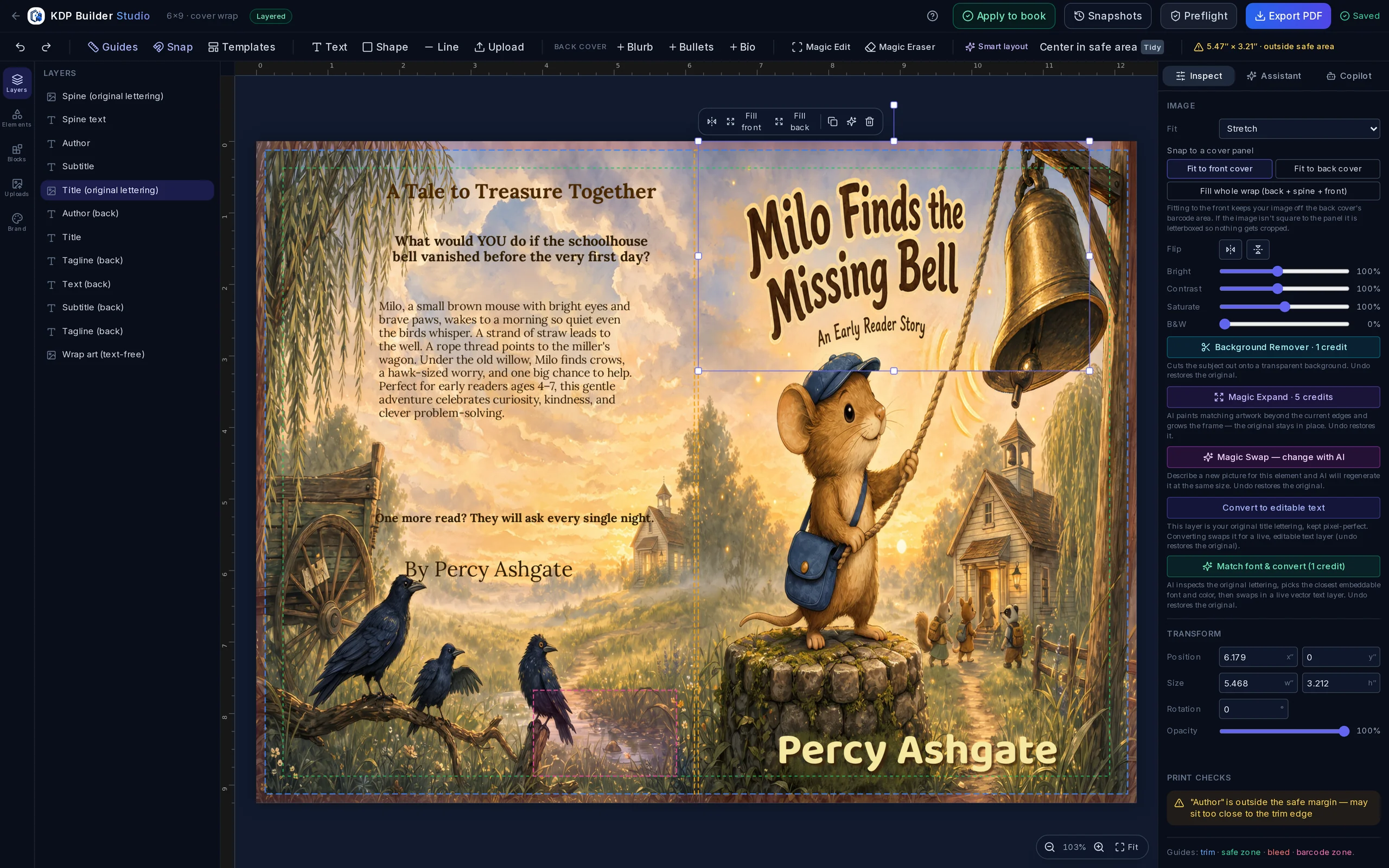Viewport: 1389px width, 868px height.
Task: Open the help question-mark icon
Action: coord(932,16)
